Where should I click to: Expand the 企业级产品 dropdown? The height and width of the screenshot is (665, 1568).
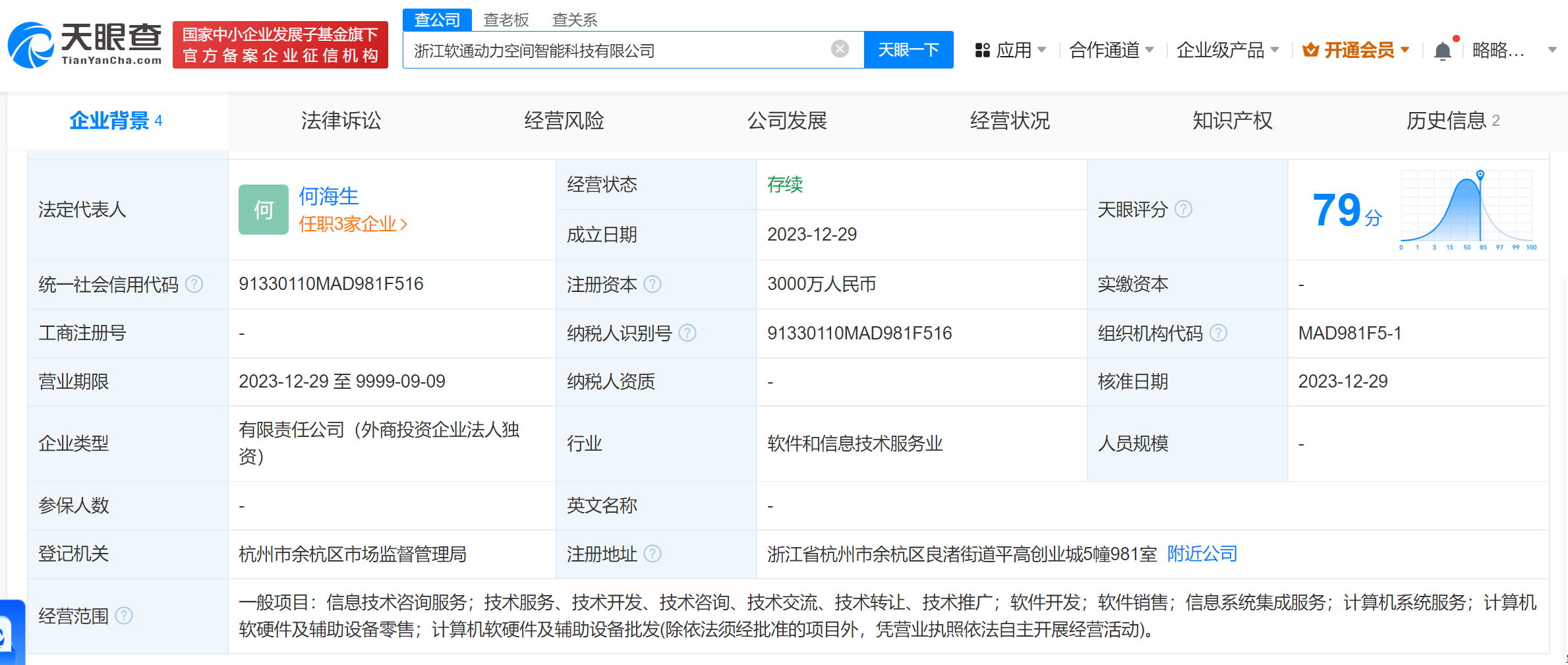tap(1227, 50)
